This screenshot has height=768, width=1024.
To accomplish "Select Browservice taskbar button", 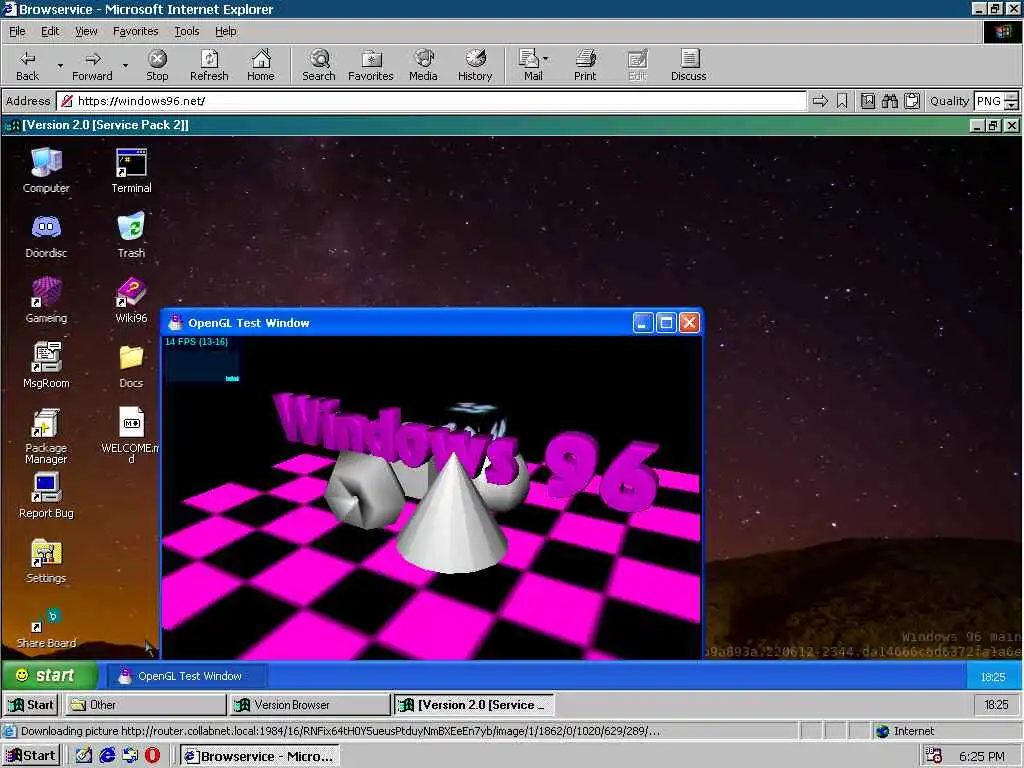I will [x=259, y=756].
